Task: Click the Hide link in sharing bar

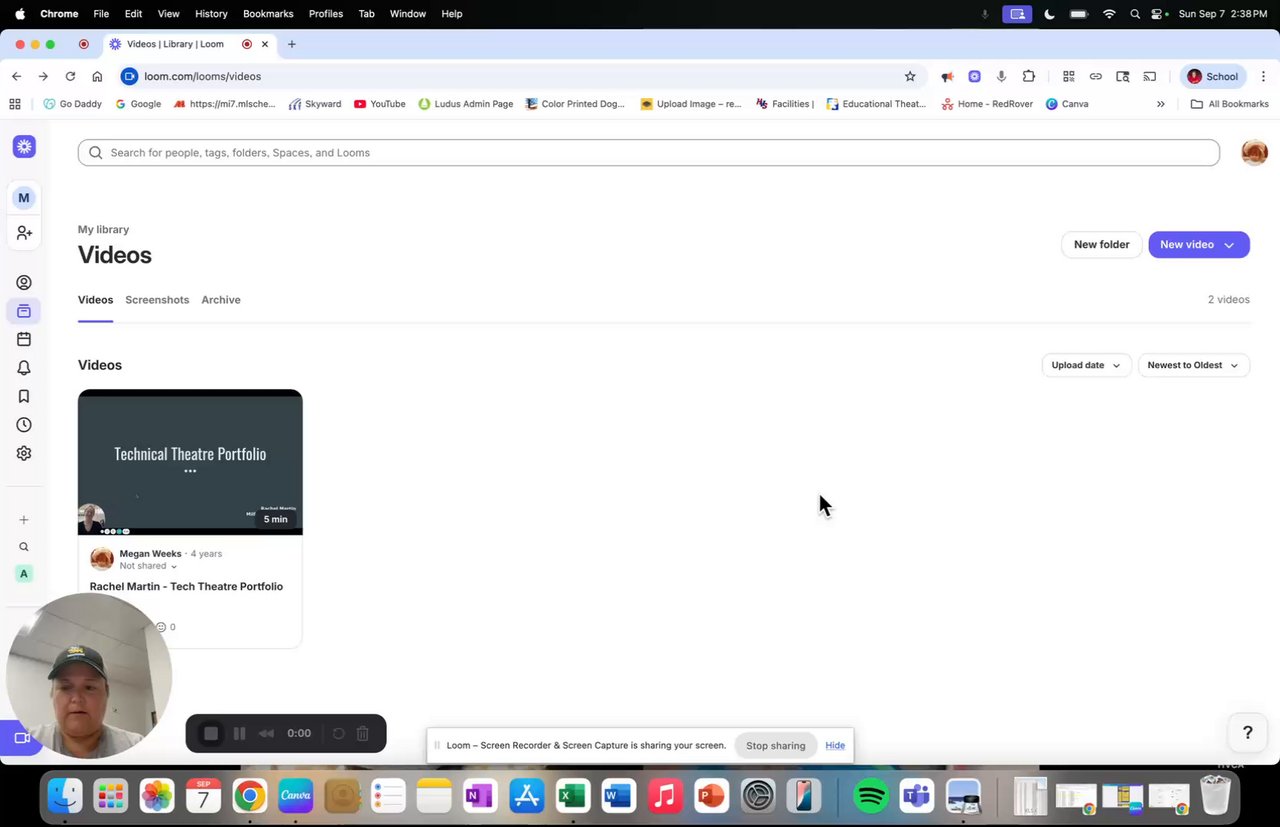Action: (x=835, y=745)
